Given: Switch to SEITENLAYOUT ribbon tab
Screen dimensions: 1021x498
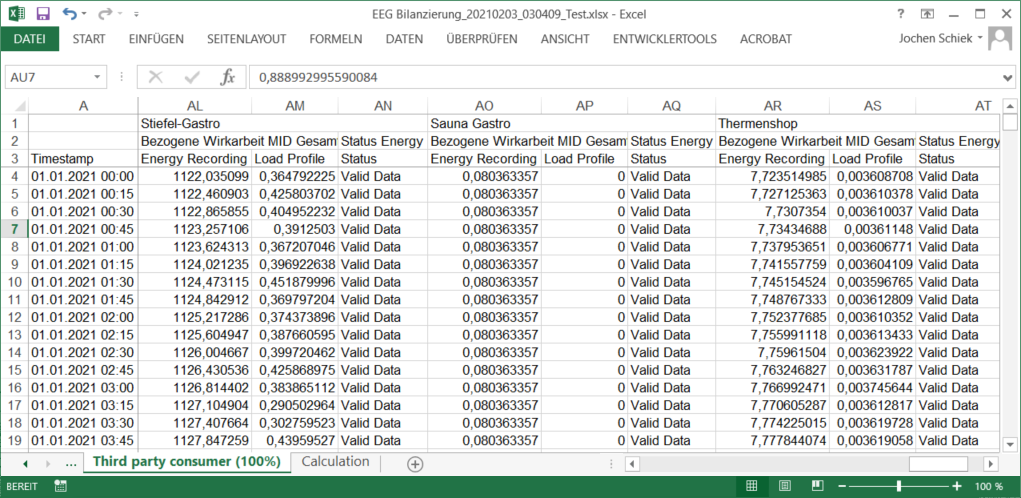Looking at the screenshot, I should coord(247,39).
